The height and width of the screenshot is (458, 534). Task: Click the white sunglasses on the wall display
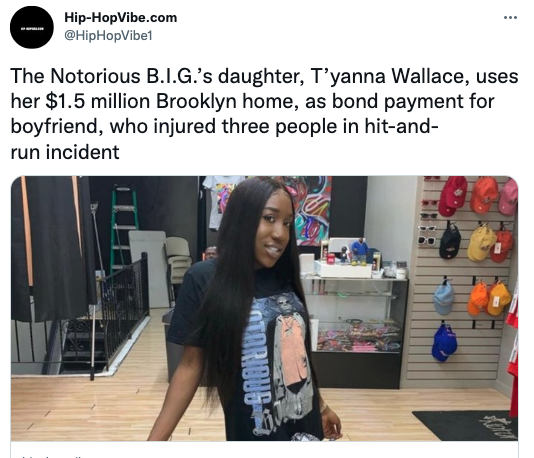pyautogui.click(x=427, y=240)
